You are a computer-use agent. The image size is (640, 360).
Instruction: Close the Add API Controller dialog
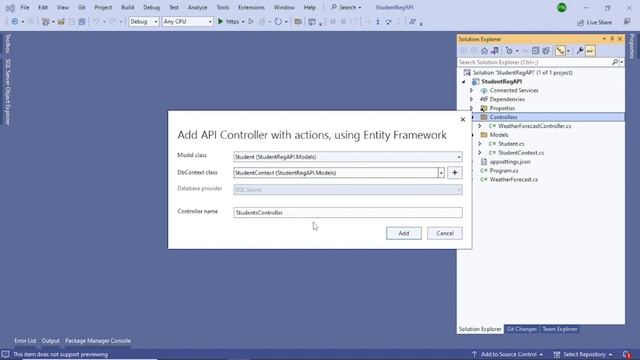[x=462, y=120]
